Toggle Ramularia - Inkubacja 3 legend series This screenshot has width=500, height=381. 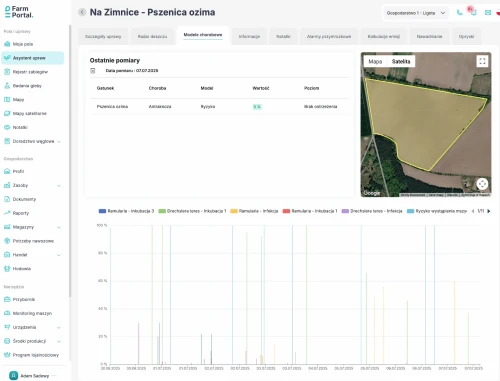tap(126, 211)
